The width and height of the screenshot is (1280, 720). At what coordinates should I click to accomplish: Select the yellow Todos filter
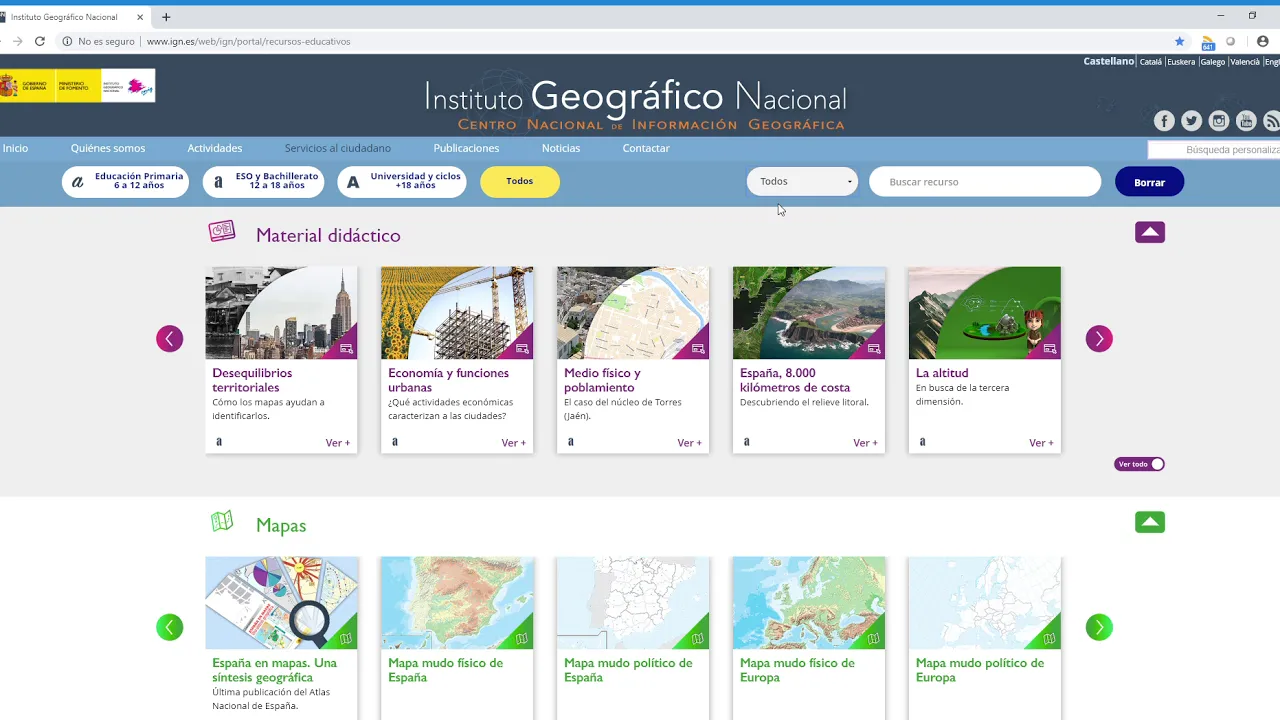520,182
